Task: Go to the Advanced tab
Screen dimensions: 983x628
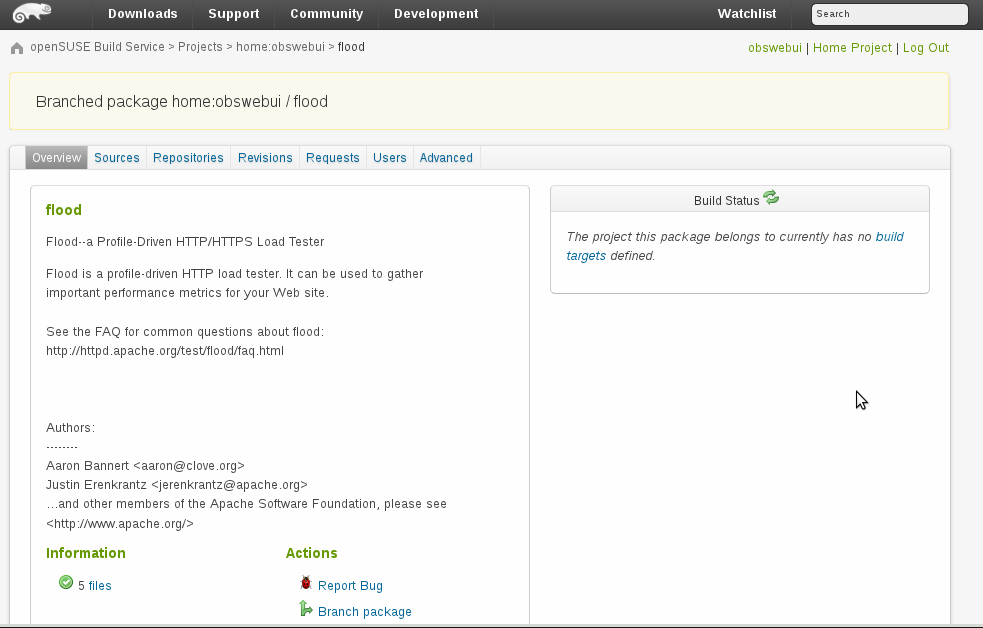Action: click(446, 158)
